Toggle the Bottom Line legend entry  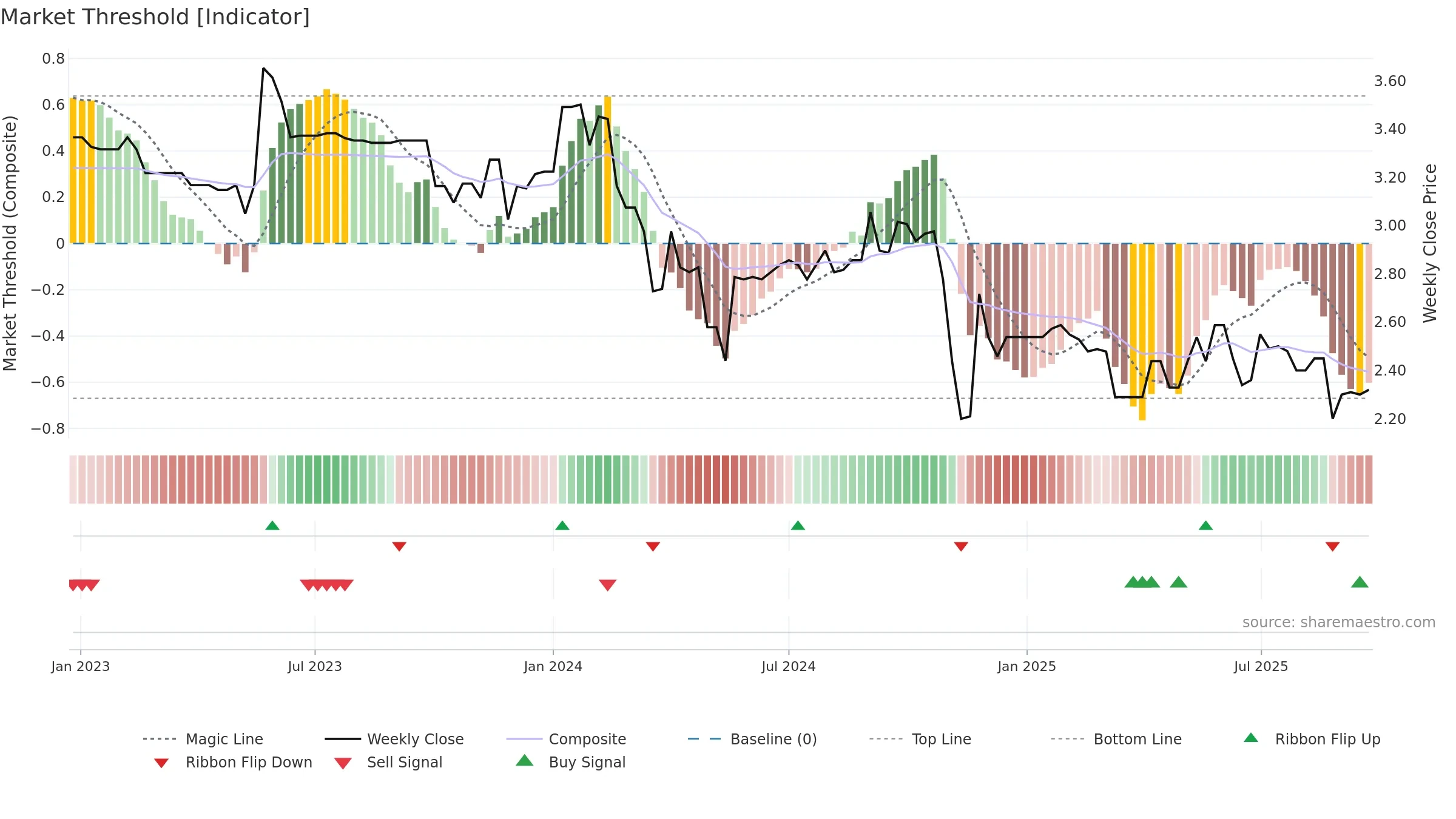point(1116,739)
